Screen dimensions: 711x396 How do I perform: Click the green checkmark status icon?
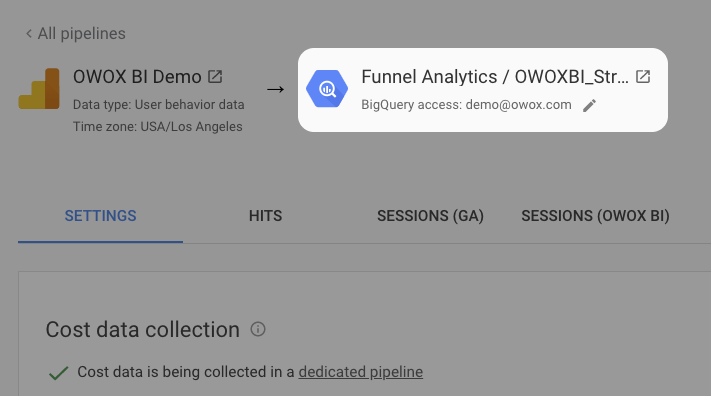(x=58, y=373)
